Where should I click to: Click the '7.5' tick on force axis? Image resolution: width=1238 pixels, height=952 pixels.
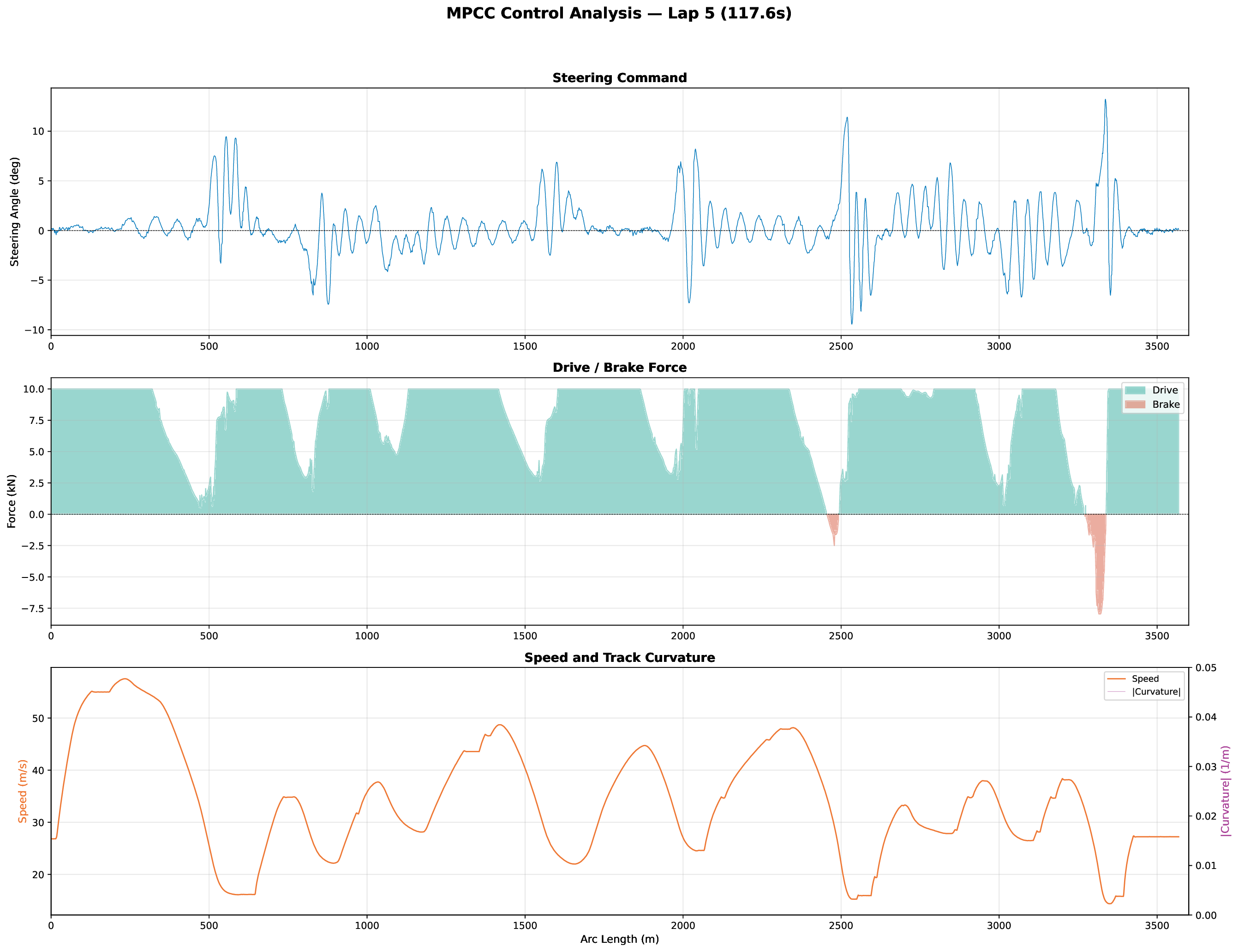pyautogui.click(x=37, y=421)
